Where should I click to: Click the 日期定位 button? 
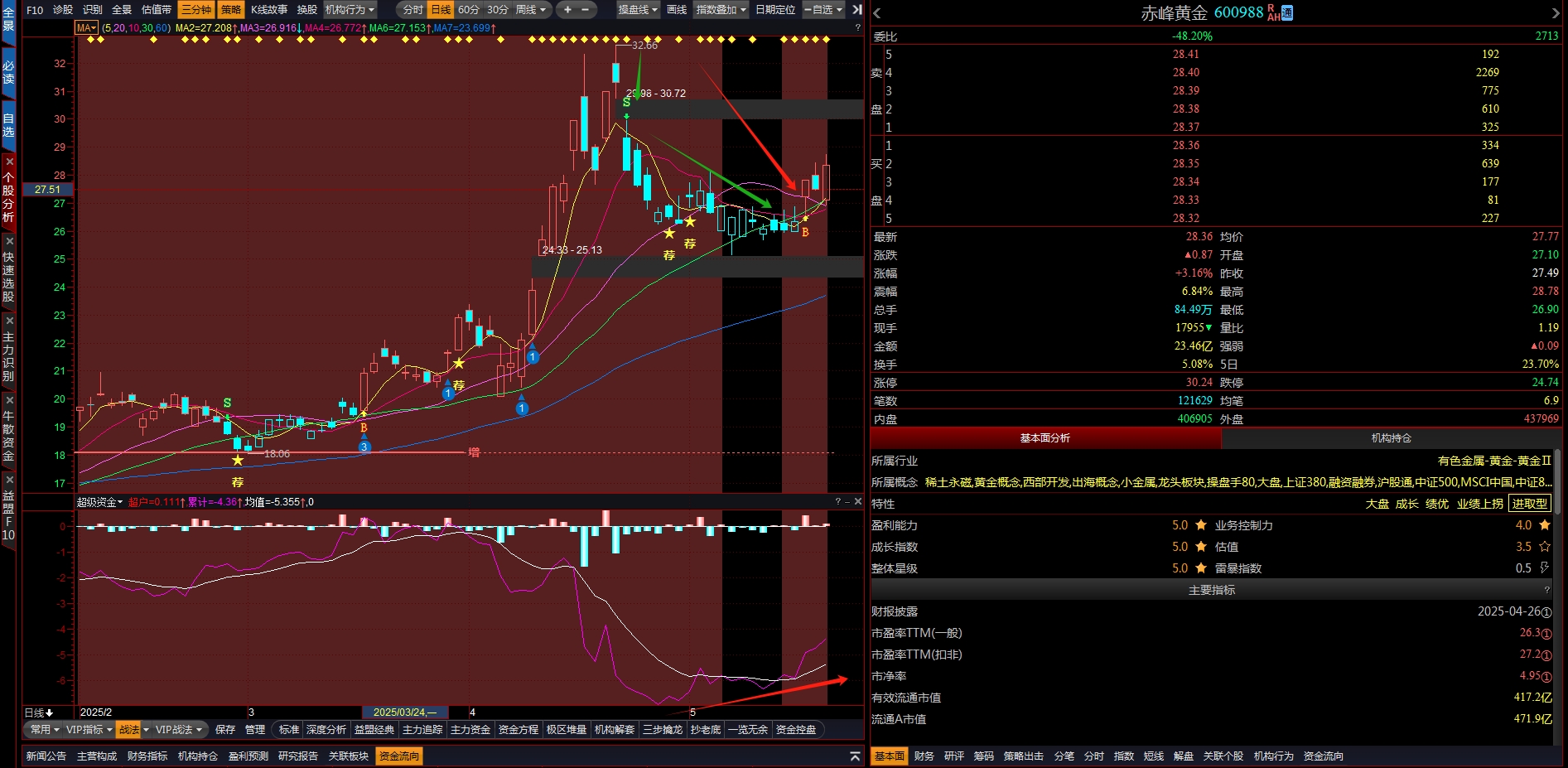[x=775, y=10]
